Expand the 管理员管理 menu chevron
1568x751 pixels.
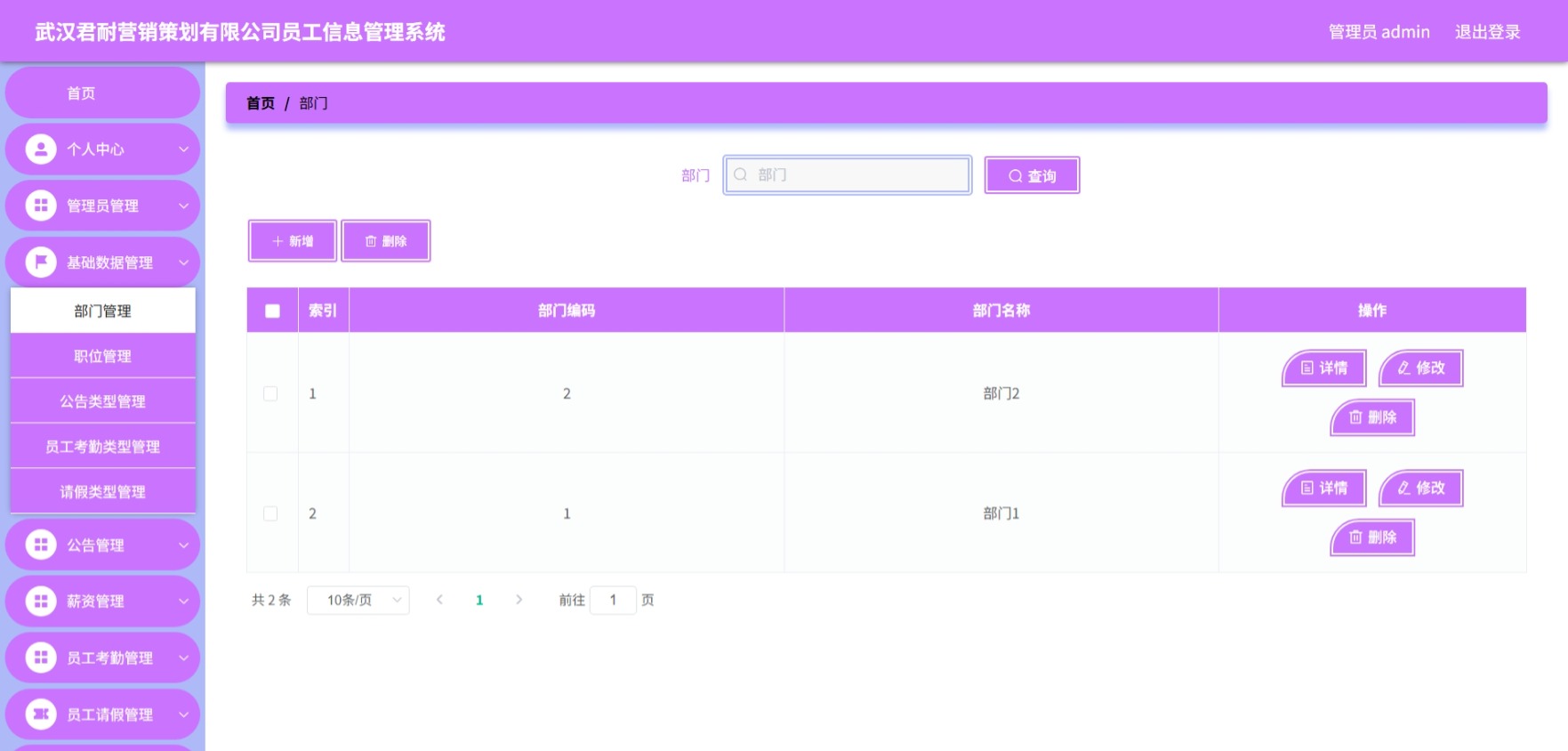point(183,206)
